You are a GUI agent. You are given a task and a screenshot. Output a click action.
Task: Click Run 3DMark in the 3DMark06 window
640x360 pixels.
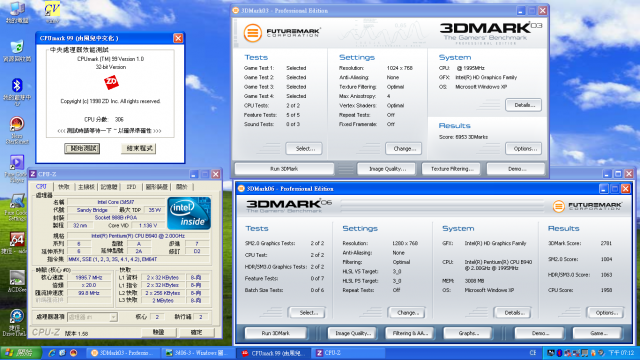coord(276,333)
